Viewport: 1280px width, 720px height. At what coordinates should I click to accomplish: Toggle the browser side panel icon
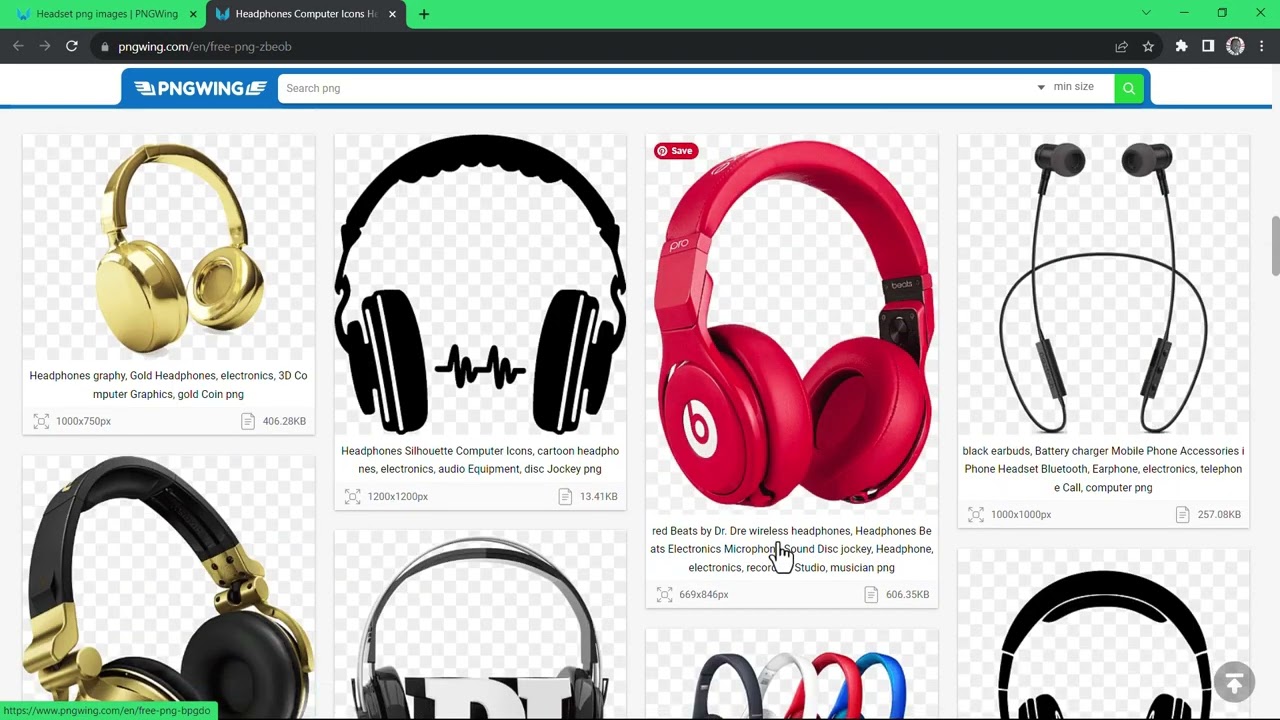(1208, 46)
